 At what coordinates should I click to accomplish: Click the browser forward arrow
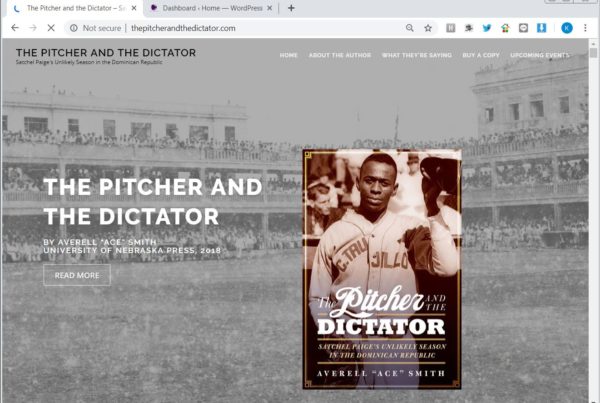(x=33, y=28)
